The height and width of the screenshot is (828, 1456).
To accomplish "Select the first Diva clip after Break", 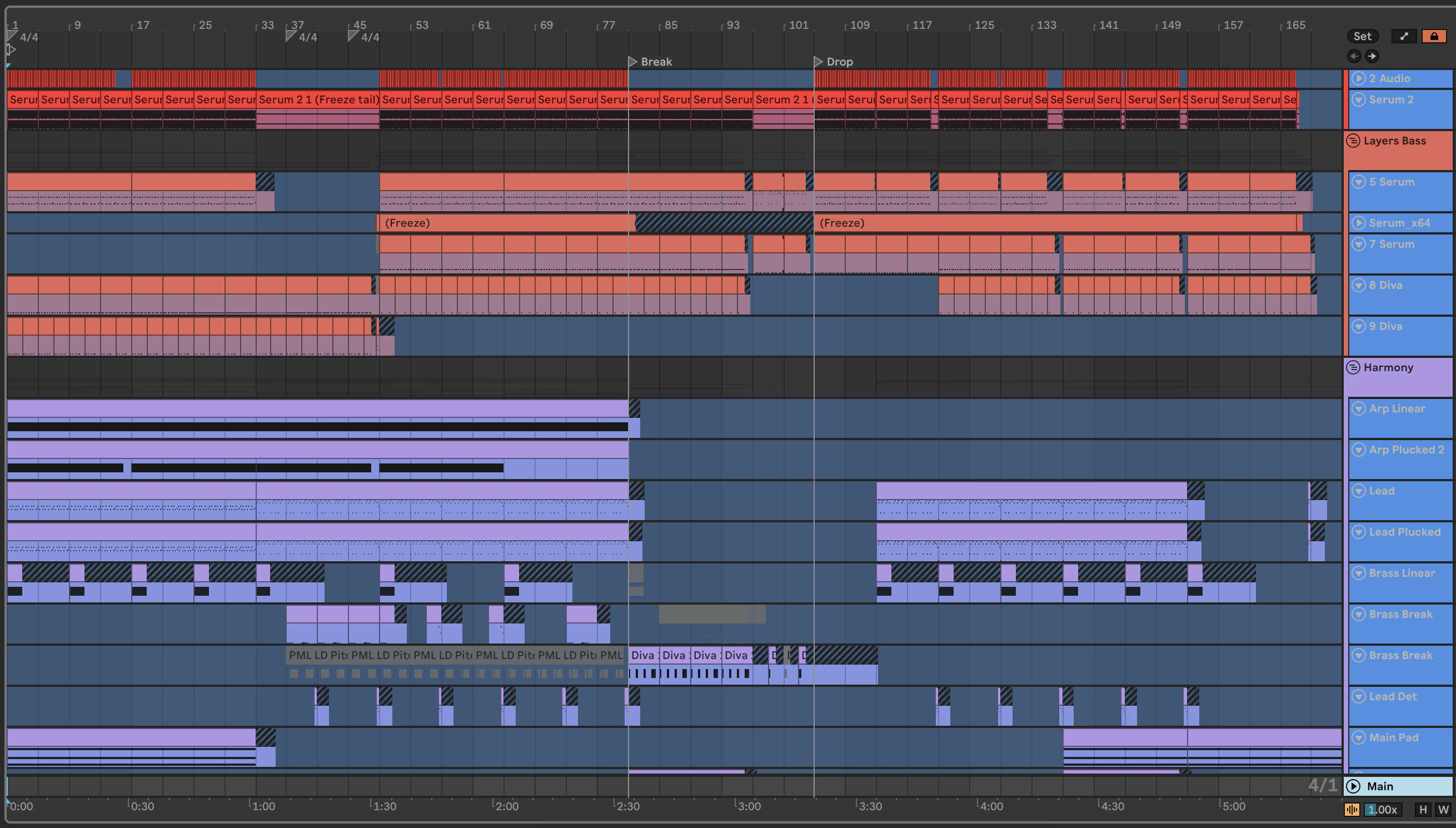I will pos(644,655).
